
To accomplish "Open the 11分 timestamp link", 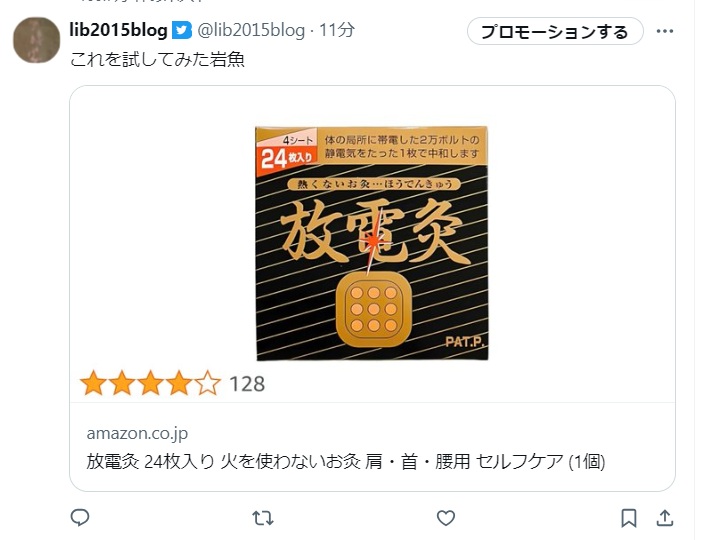I will coord(337,30).
